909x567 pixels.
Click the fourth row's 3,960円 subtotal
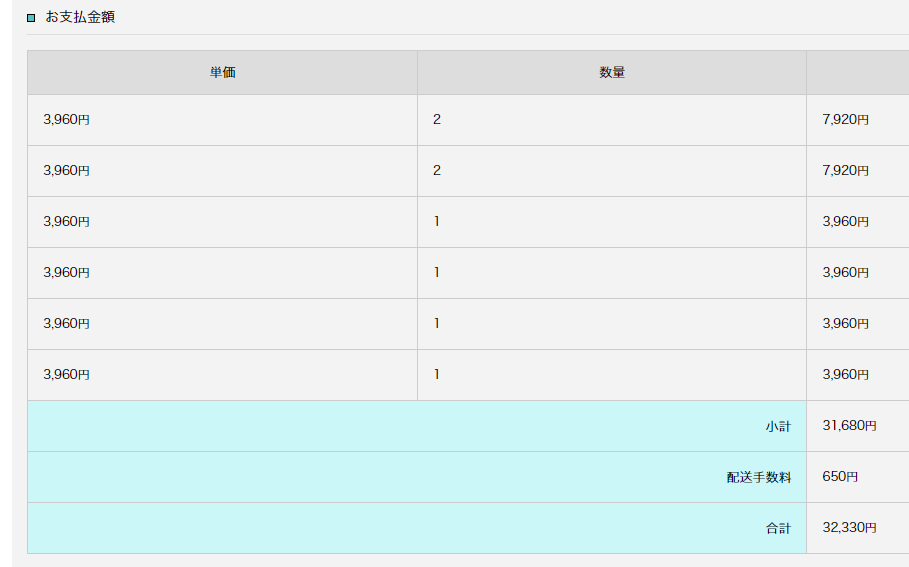tap(845, 272)
